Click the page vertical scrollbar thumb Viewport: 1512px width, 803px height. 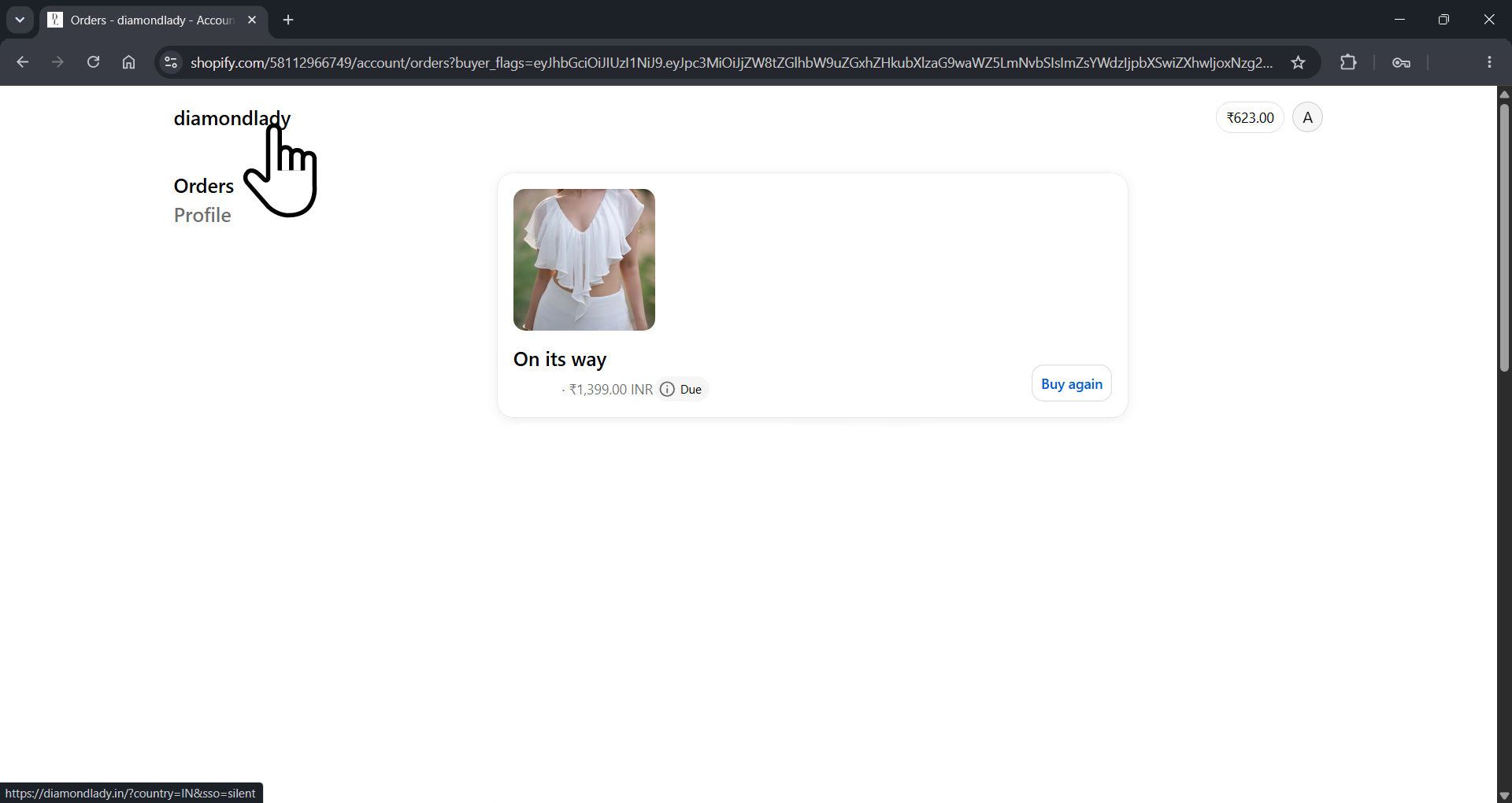pyautogui.click(x=1504, y=238)
